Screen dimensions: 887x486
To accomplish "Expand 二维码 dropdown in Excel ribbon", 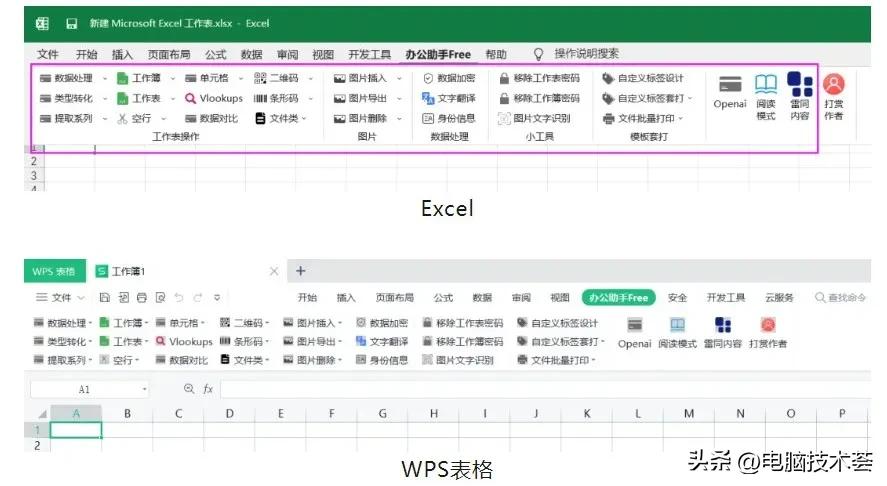I will pos(311,79).
